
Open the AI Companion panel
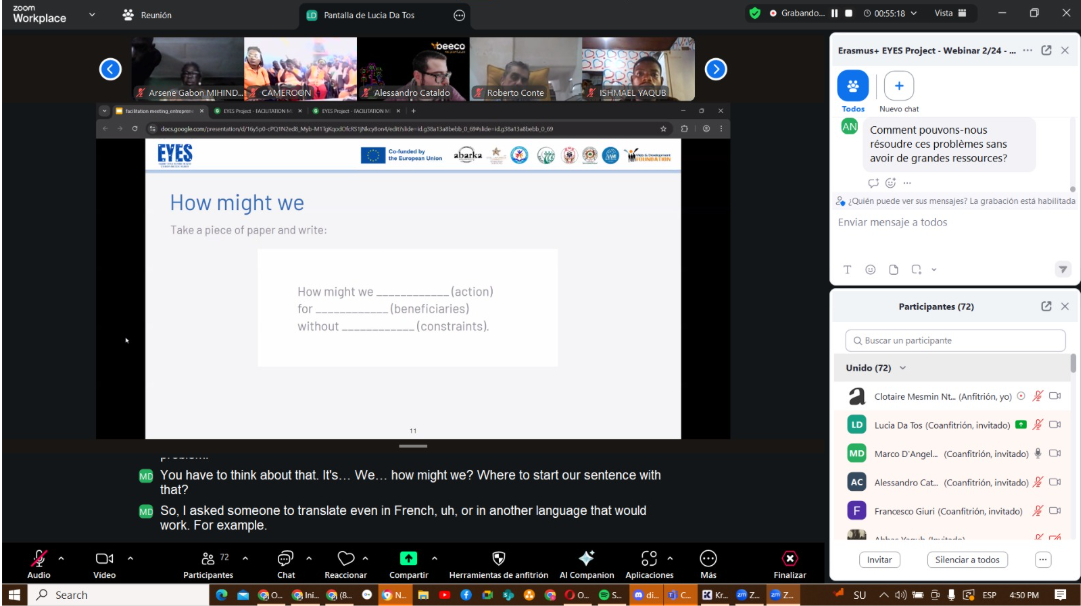(586, 559)
